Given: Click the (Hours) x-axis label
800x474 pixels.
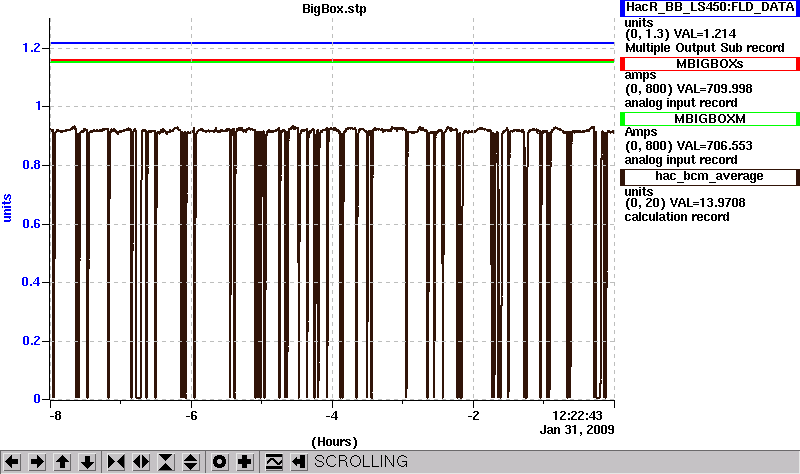Looking at the screenshot, I should click(334, 442).
